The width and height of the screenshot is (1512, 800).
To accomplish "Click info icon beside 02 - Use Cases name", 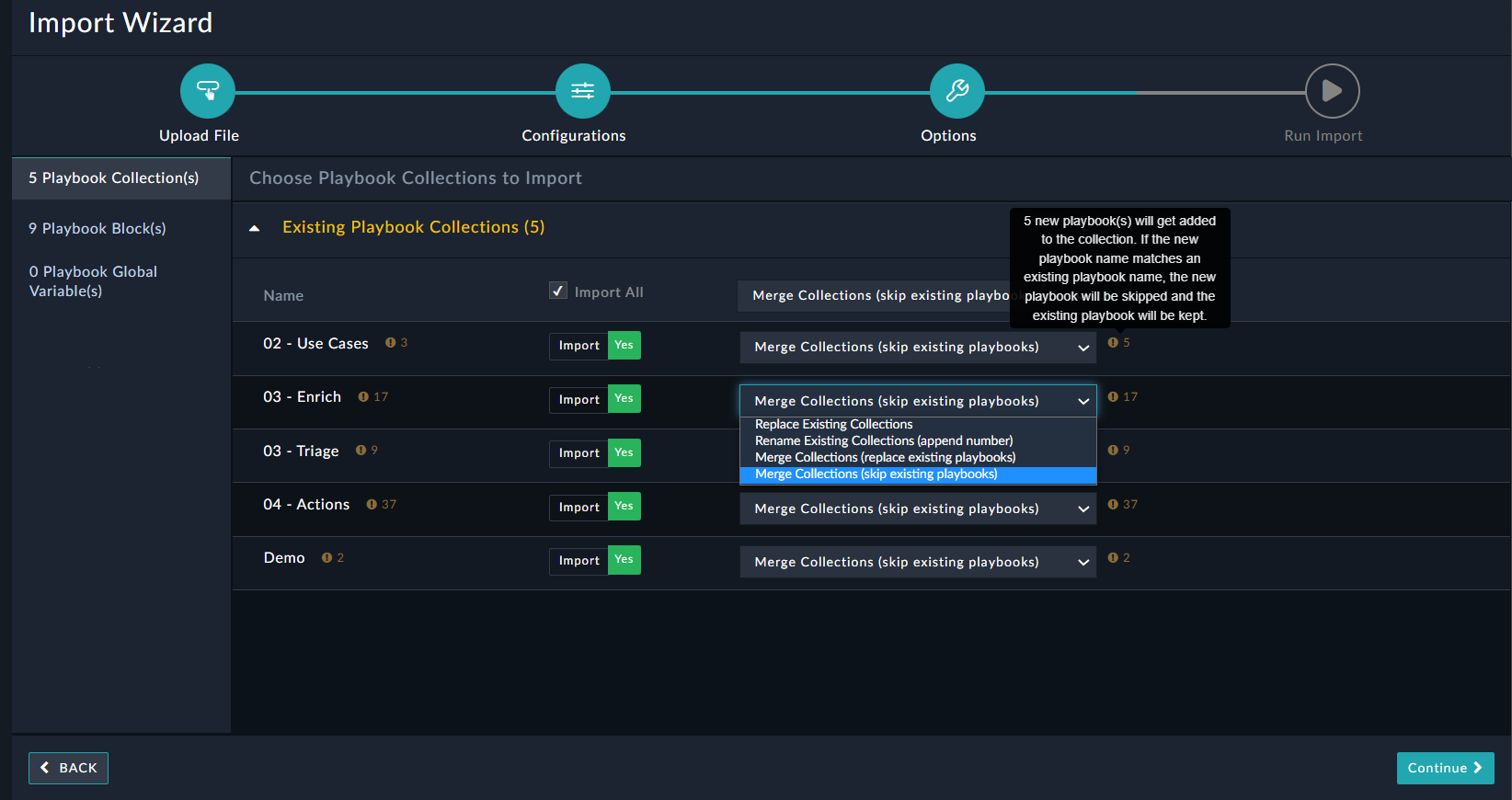I will click(391, 343).
